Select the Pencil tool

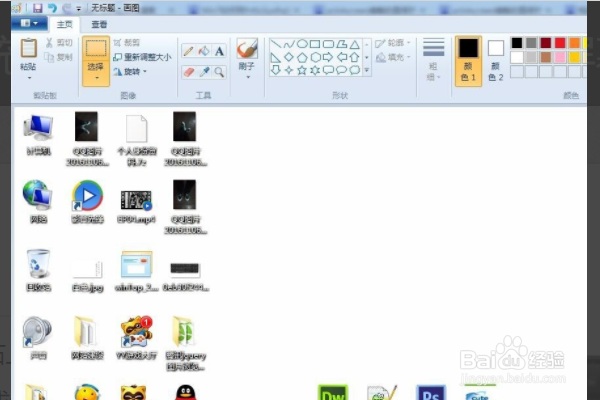(x=188, y=51)
